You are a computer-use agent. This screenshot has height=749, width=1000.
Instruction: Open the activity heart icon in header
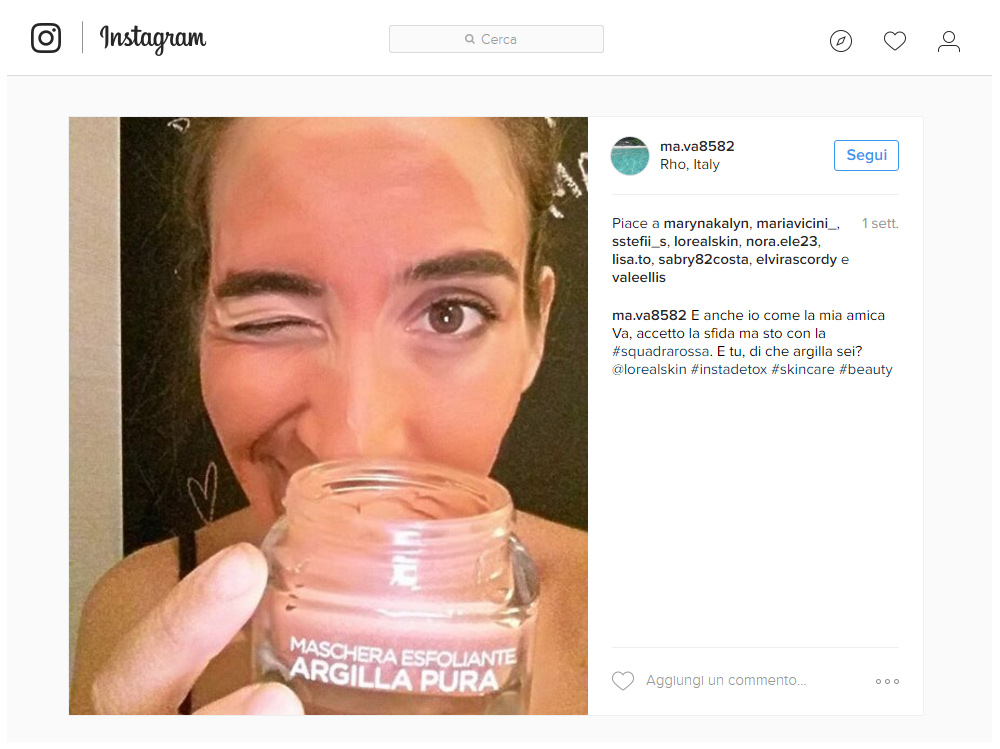pyautogui.click(x=895, y=41)
